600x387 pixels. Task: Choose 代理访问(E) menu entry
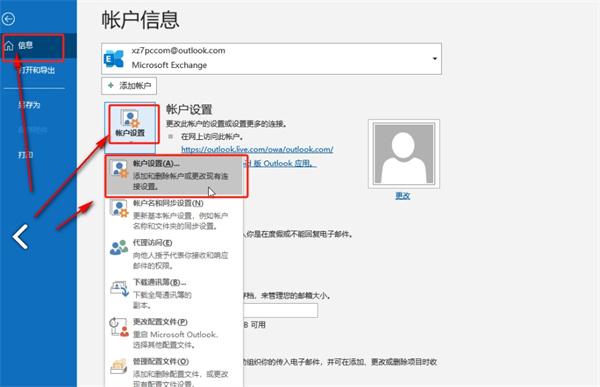click(x=174, y=255)
